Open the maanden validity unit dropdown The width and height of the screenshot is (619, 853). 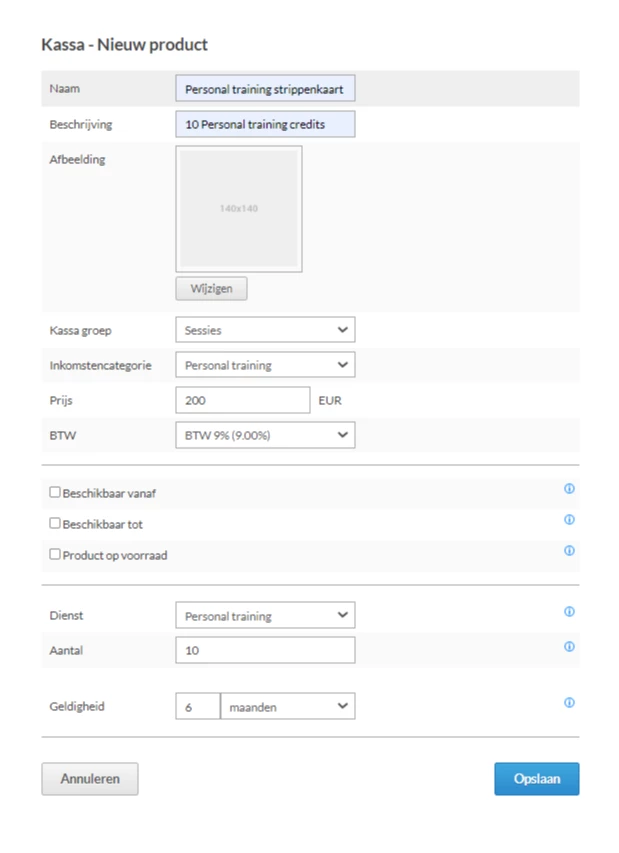click(x=287, y=707)
